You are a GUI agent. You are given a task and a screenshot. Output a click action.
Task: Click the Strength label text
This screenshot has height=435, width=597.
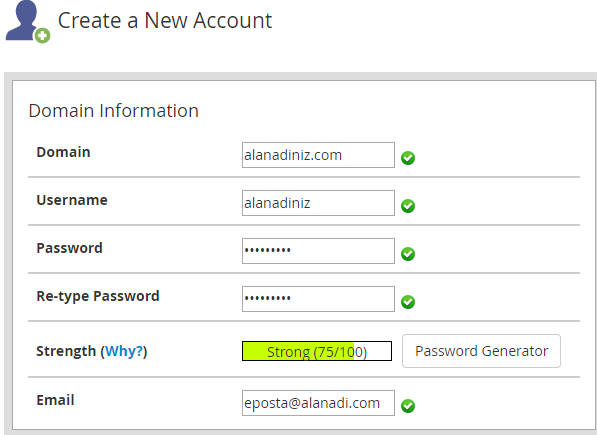[x=66, y=351]
